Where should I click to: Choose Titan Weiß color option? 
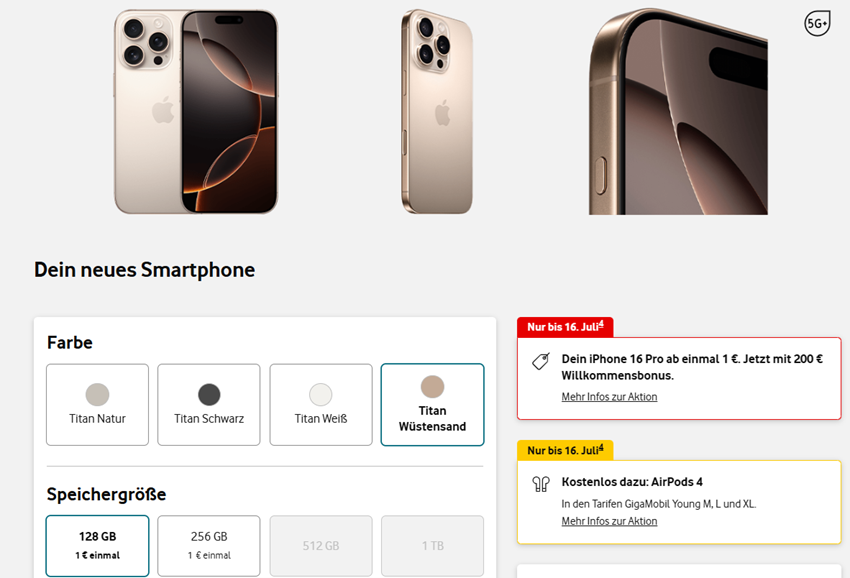pyautogui.click(x=321, y=404)
